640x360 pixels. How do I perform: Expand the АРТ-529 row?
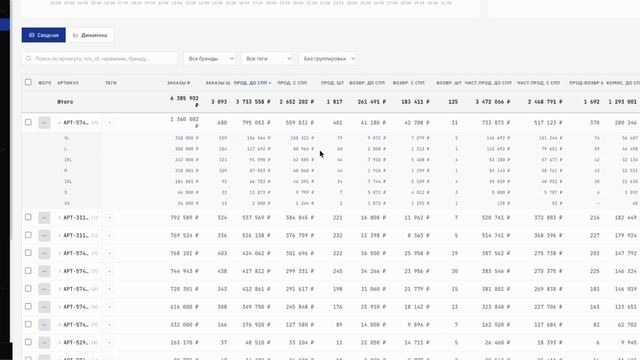tap(60, 343)
